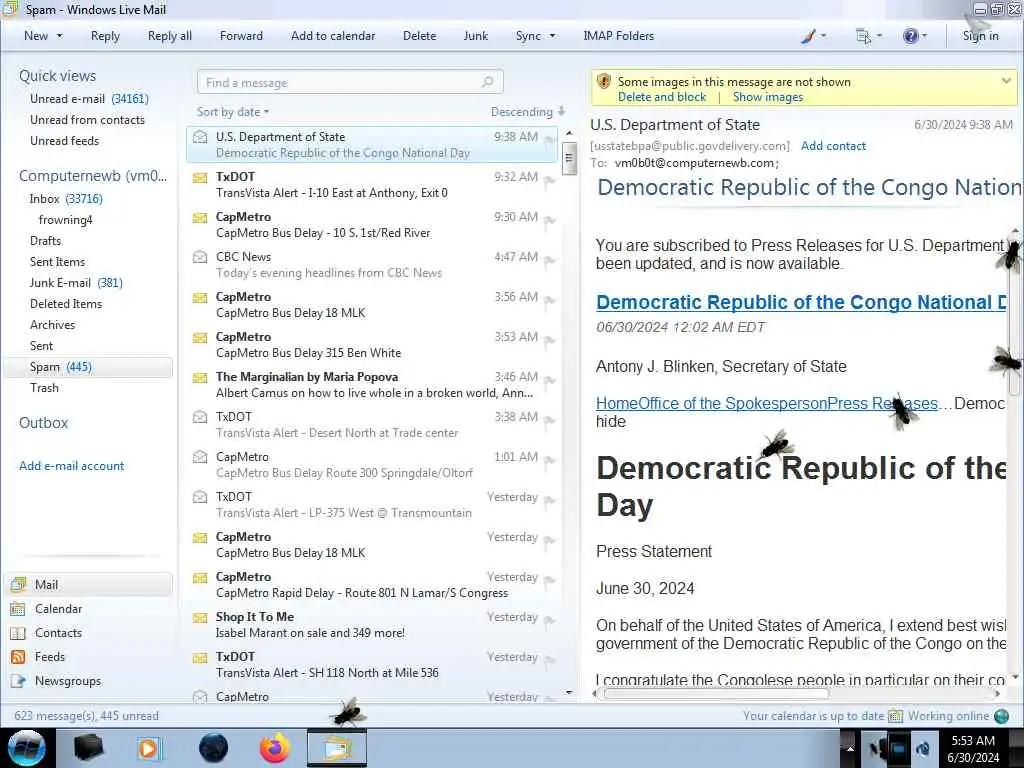The height and width of the screenshot is (768, 1024).
Task: Open the taskbar clock showing 5:53 AM
Action: [972, 748]
